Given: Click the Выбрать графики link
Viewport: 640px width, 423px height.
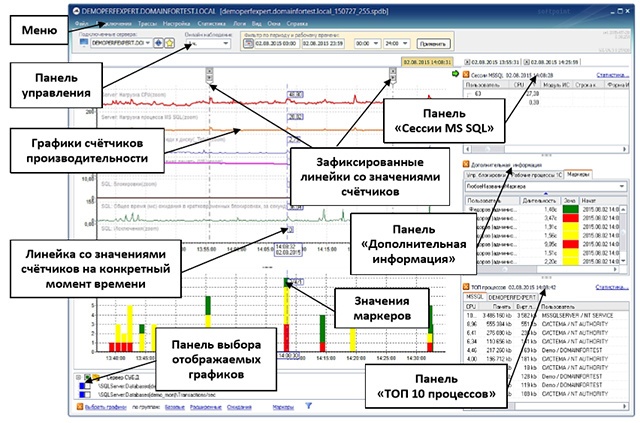Looking at the screenshot, I should [x=106, y=407].
